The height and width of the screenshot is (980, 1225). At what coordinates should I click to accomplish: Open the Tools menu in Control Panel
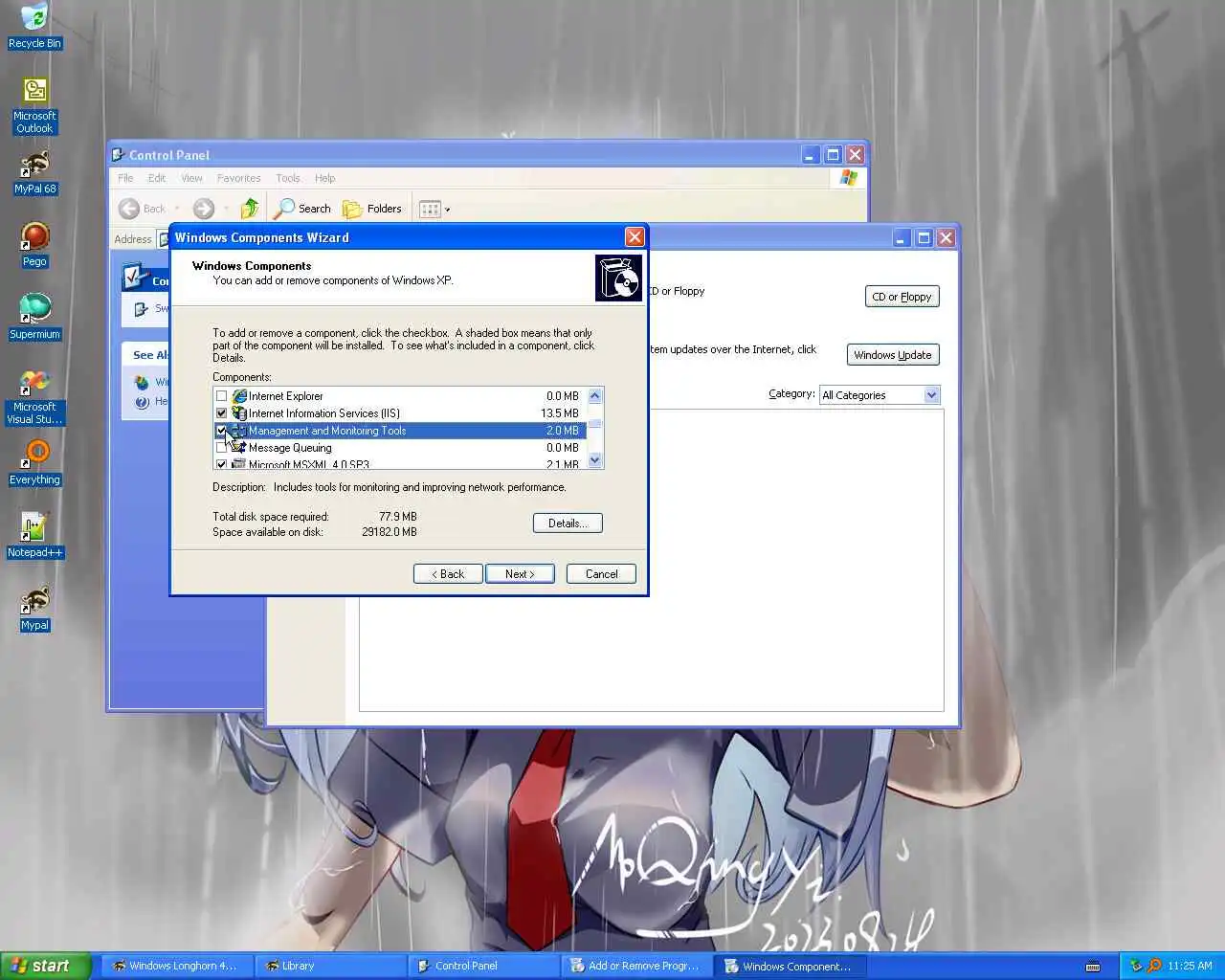(x=287, y=178)
